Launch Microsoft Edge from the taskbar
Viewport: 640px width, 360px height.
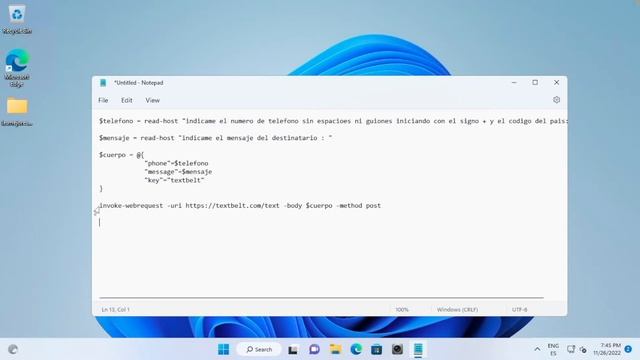356,349
